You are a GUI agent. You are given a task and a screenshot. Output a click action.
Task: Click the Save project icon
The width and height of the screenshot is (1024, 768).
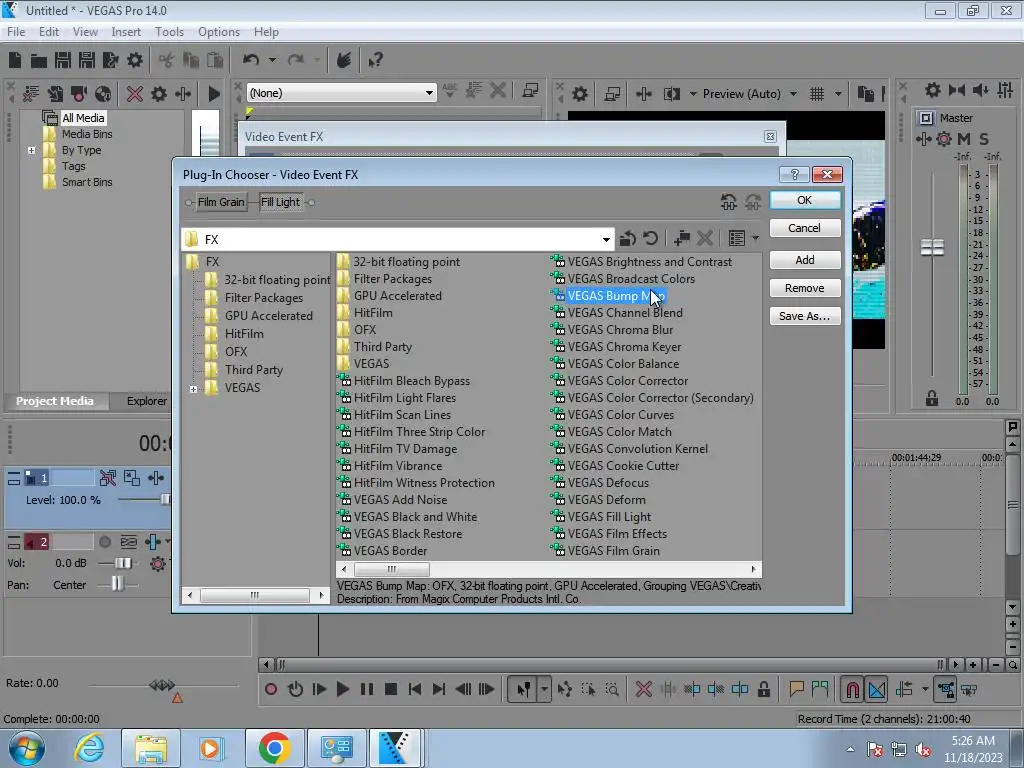[63, 60]
